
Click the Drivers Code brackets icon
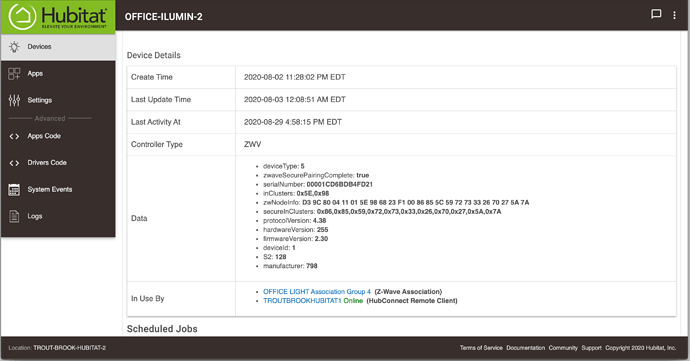(14, 163)
